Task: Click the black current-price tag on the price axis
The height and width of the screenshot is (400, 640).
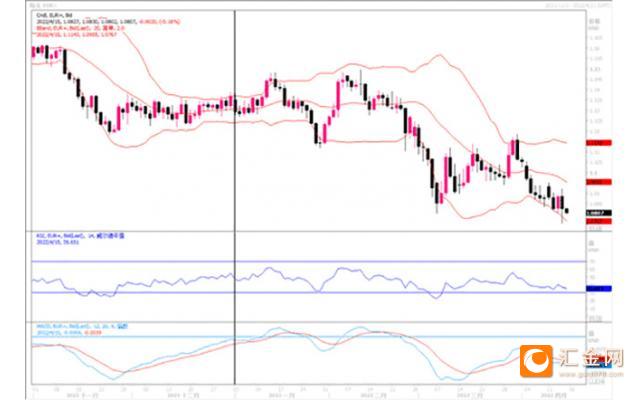Action: point(598,213)
